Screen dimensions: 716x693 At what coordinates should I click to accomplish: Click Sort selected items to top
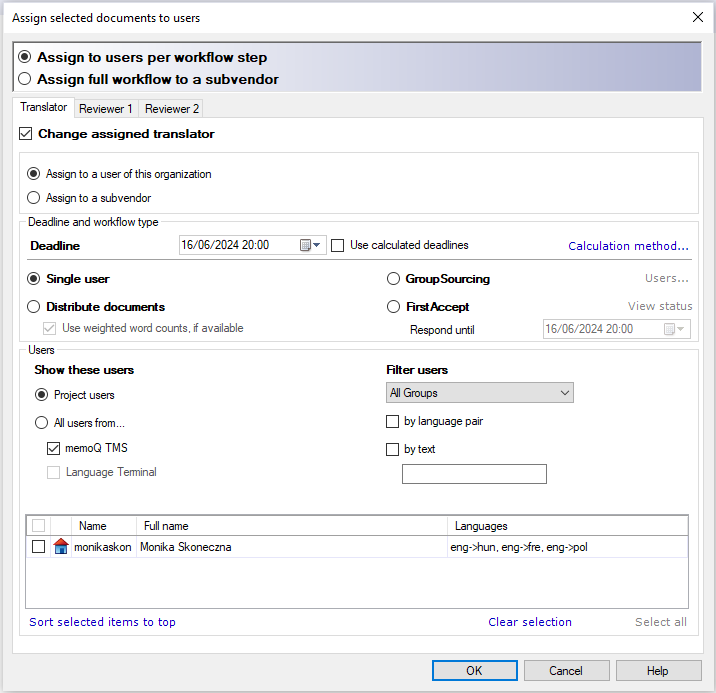click(102, 622)
